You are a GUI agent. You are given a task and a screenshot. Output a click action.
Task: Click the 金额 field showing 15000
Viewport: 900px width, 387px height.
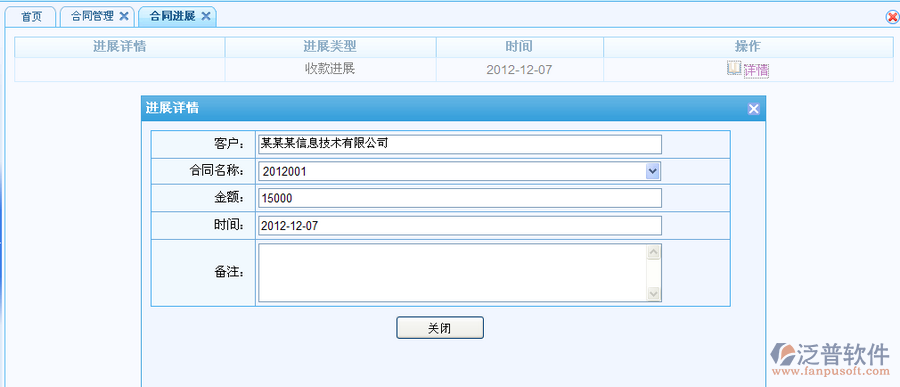460,198
